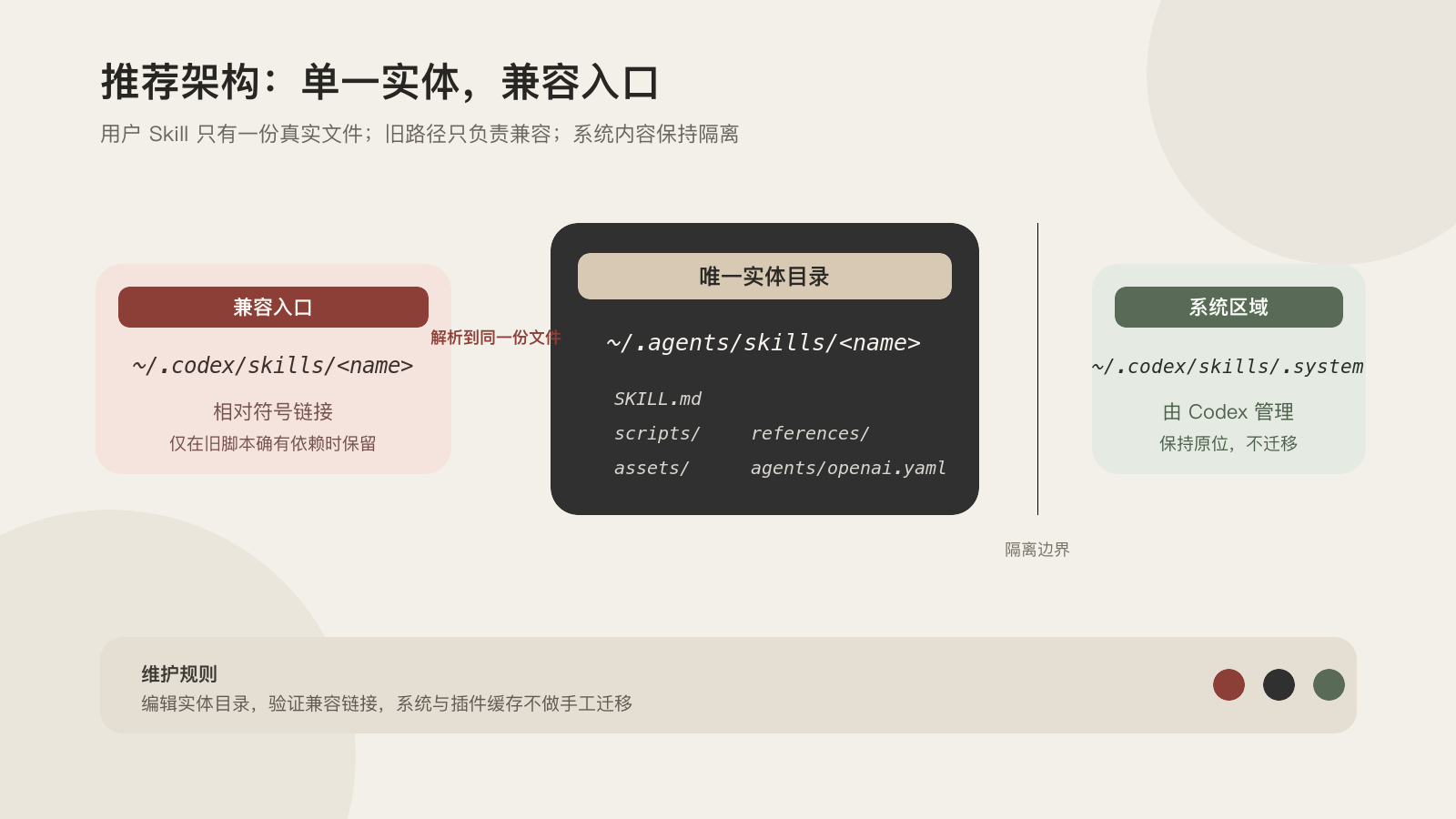Click the dark charcoal legend dot
Viewport: 1456px width, 819px height.
click(x=1279, y=685)
